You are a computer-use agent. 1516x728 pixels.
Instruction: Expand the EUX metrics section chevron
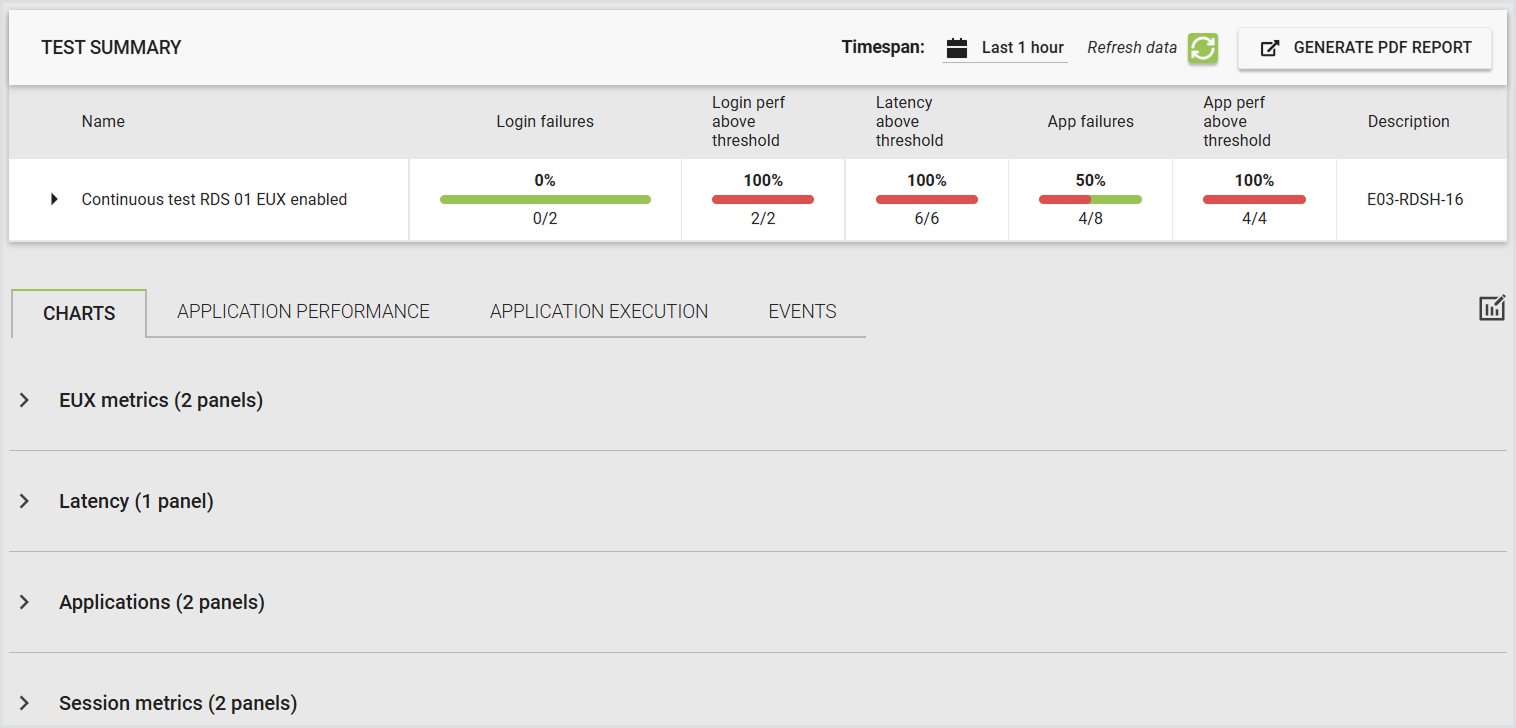[x=25, y=400]
